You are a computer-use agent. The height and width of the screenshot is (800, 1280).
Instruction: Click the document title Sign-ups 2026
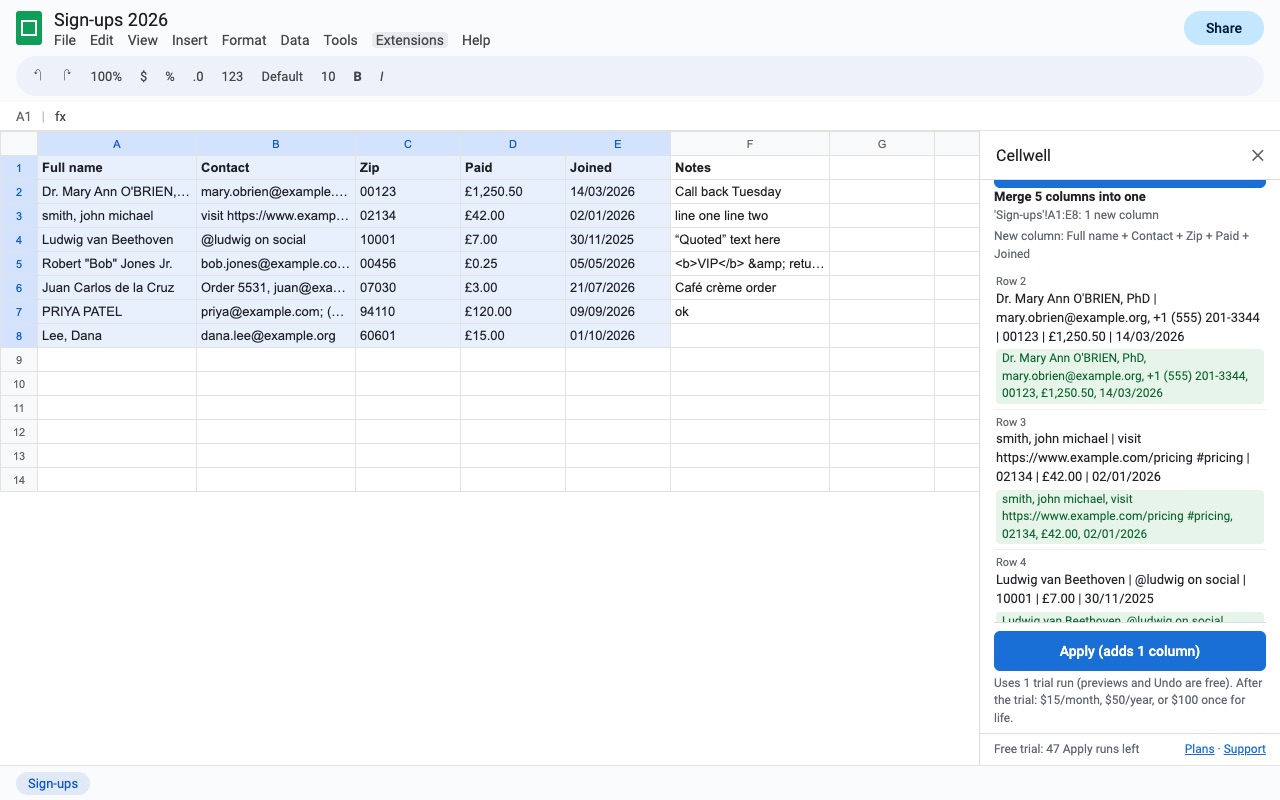click(111, 20)
